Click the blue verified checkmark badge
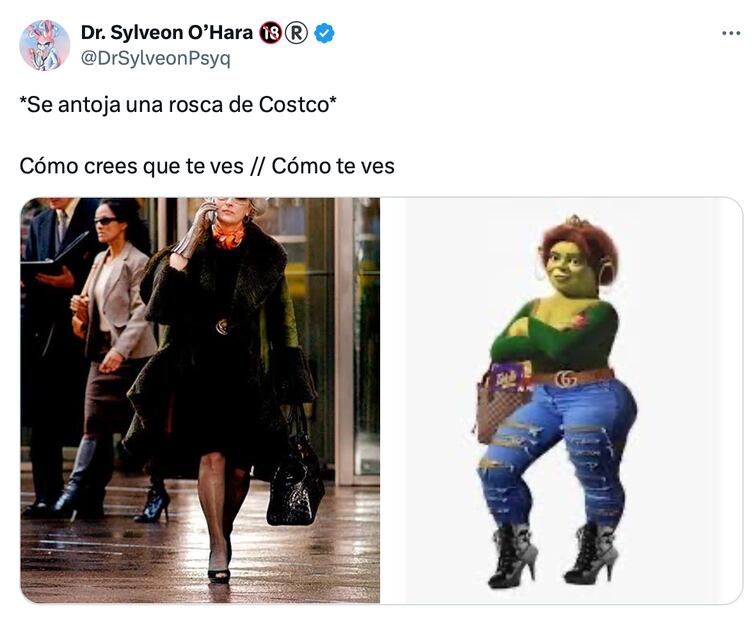Viewport: 752px width, 620px height. click(325, 34)
